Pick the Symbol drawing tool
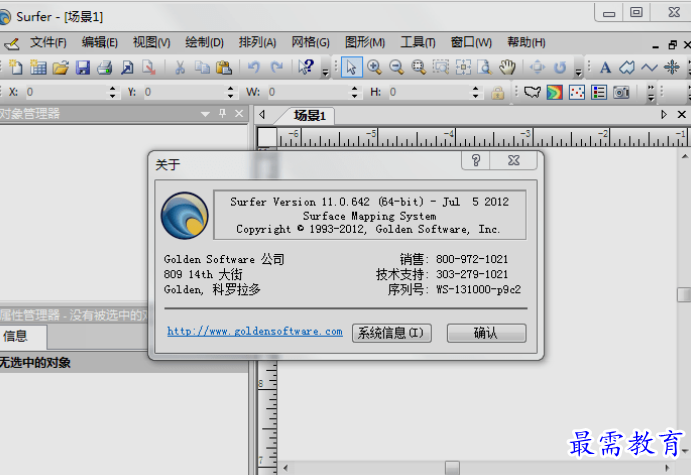The image size is (691, 475). [x=672, y=67]
